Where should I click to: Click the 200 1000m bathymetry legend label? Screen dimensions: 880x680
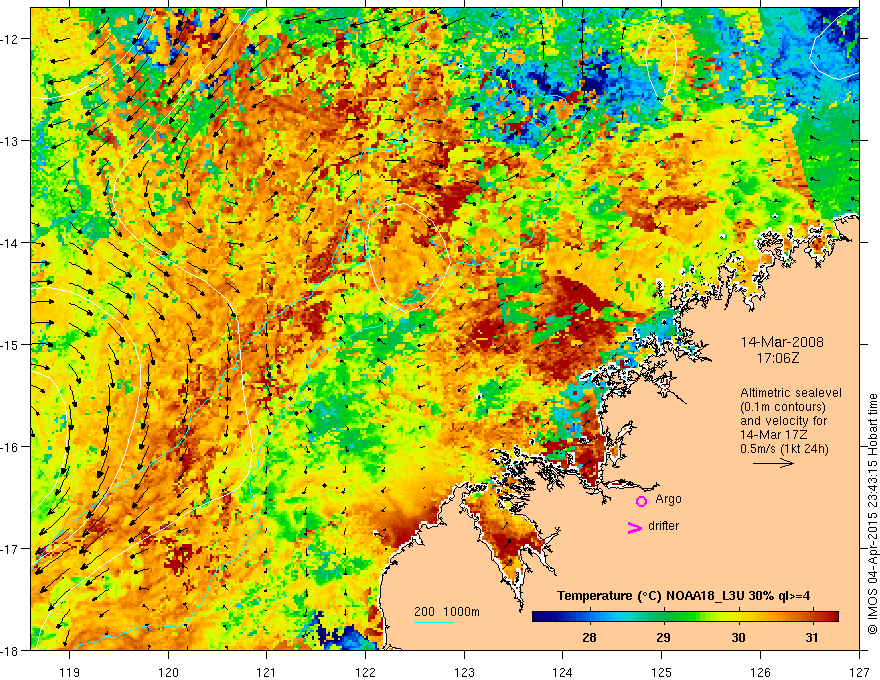tap(447, 612)
